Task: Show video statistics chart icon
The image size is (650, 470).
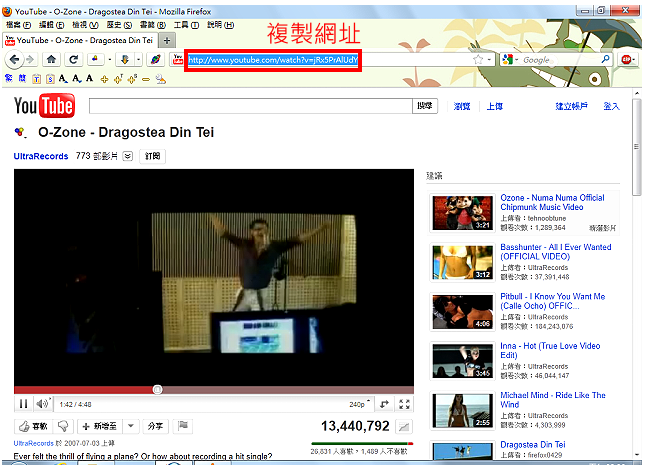Action: pos(403,426)
